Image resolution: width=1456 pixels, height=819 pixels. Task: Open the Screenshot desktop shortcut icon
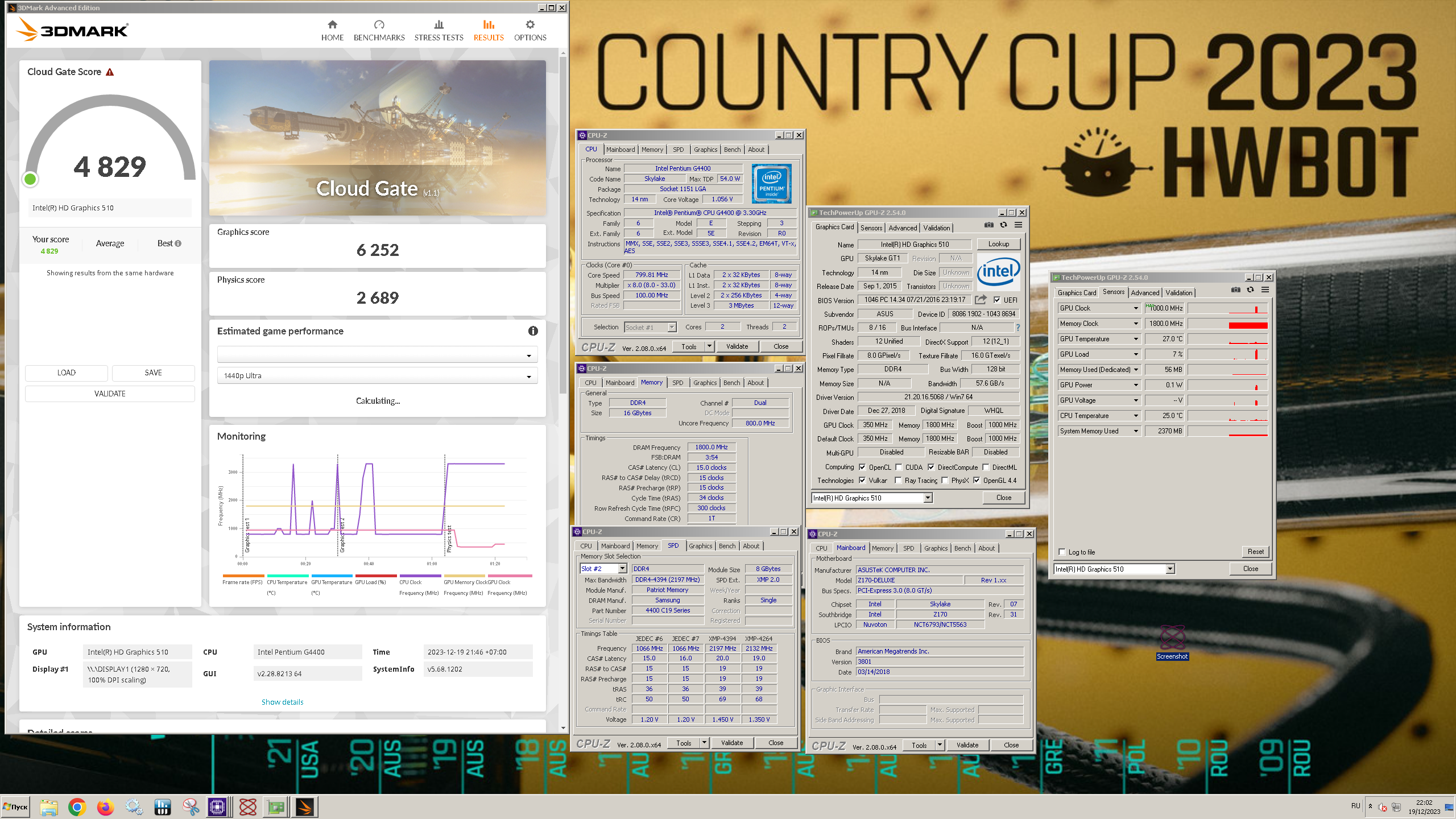[1172, 642]
